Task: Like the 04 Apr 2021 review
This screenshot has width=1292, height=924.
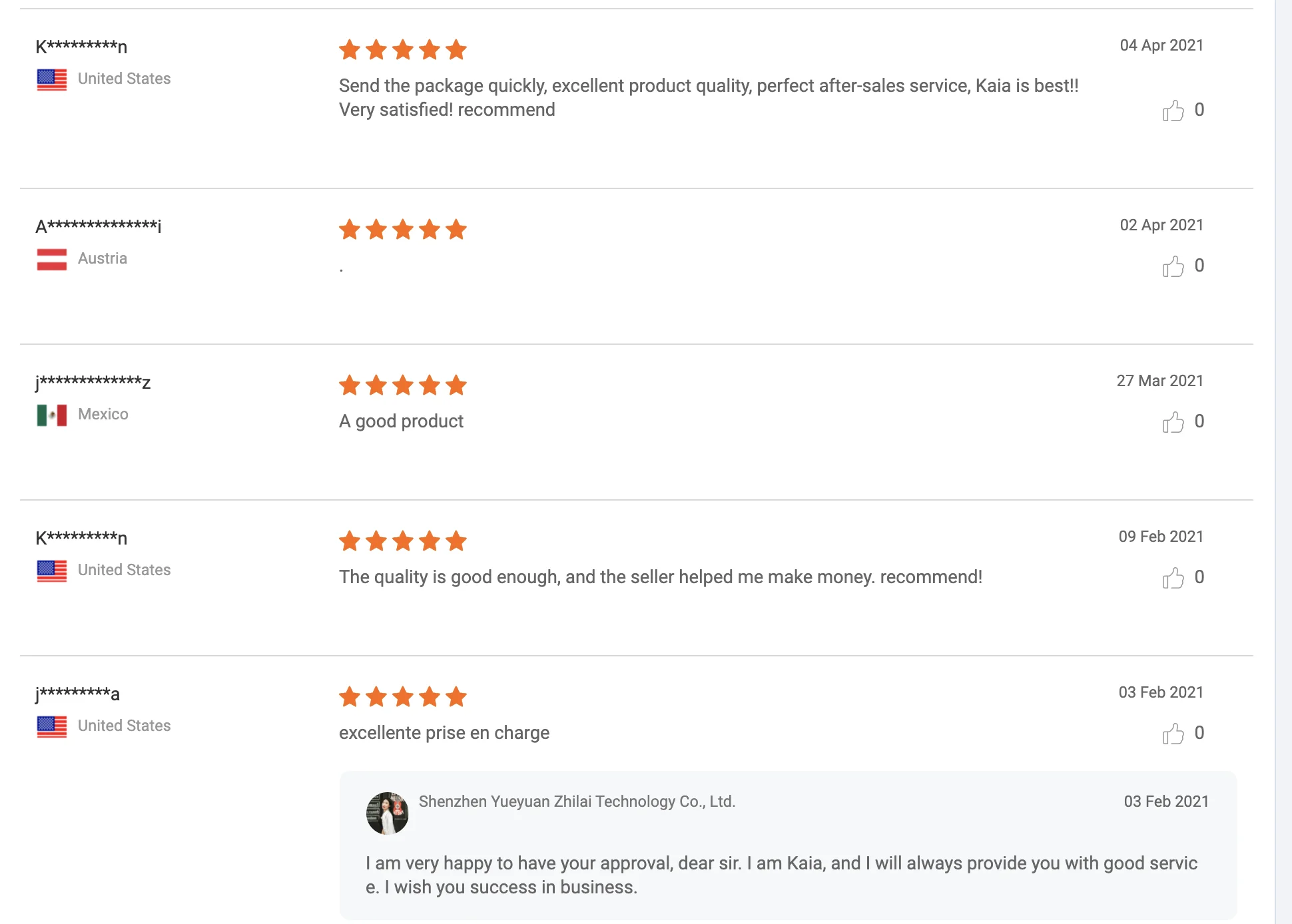Action: pyautogui.click(x=1173, y=111)
